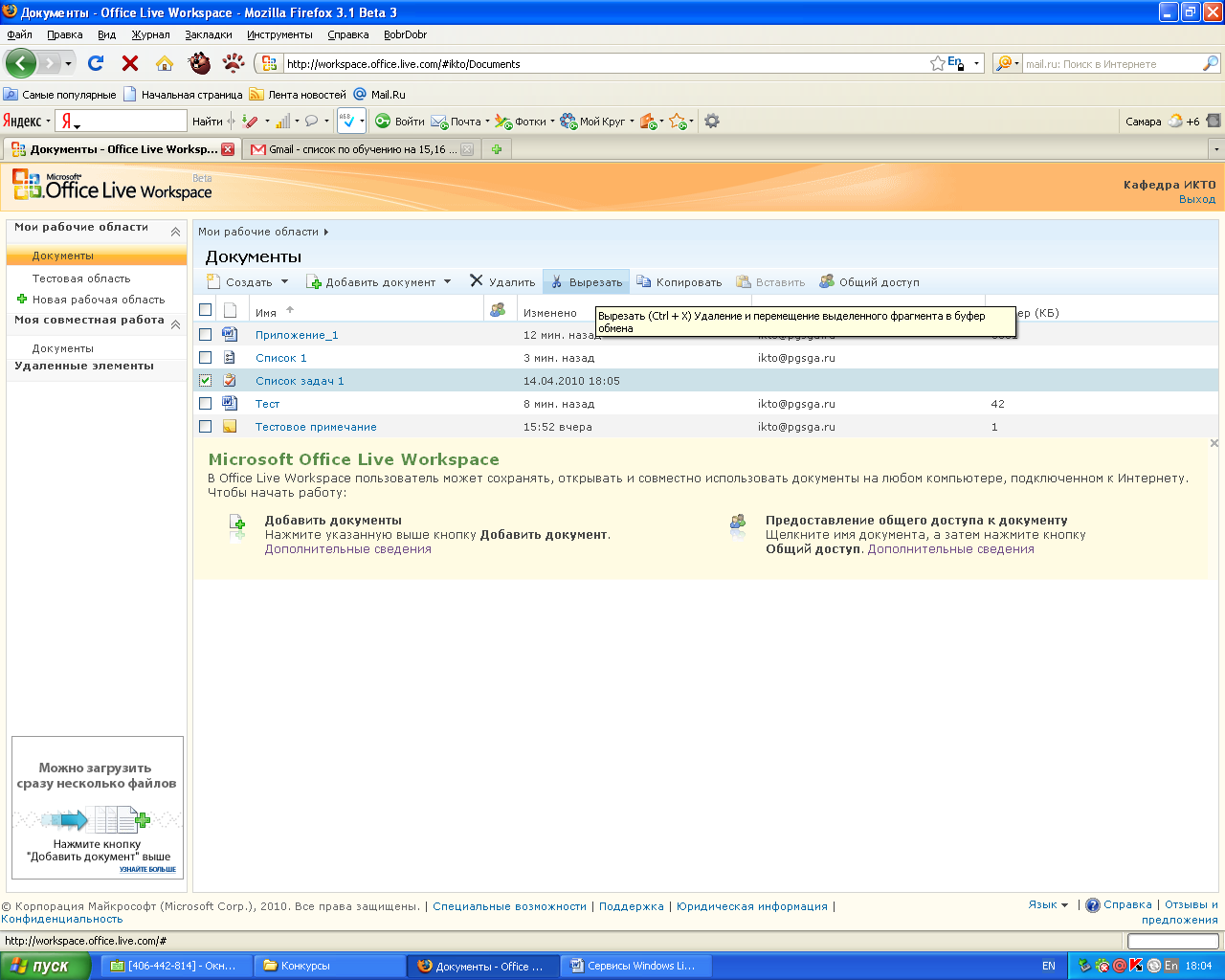Image resolution: width=1225 pixels, height=980 pixels.
Task: Click the Фотки toolbar icon
Action: point(503,122)
